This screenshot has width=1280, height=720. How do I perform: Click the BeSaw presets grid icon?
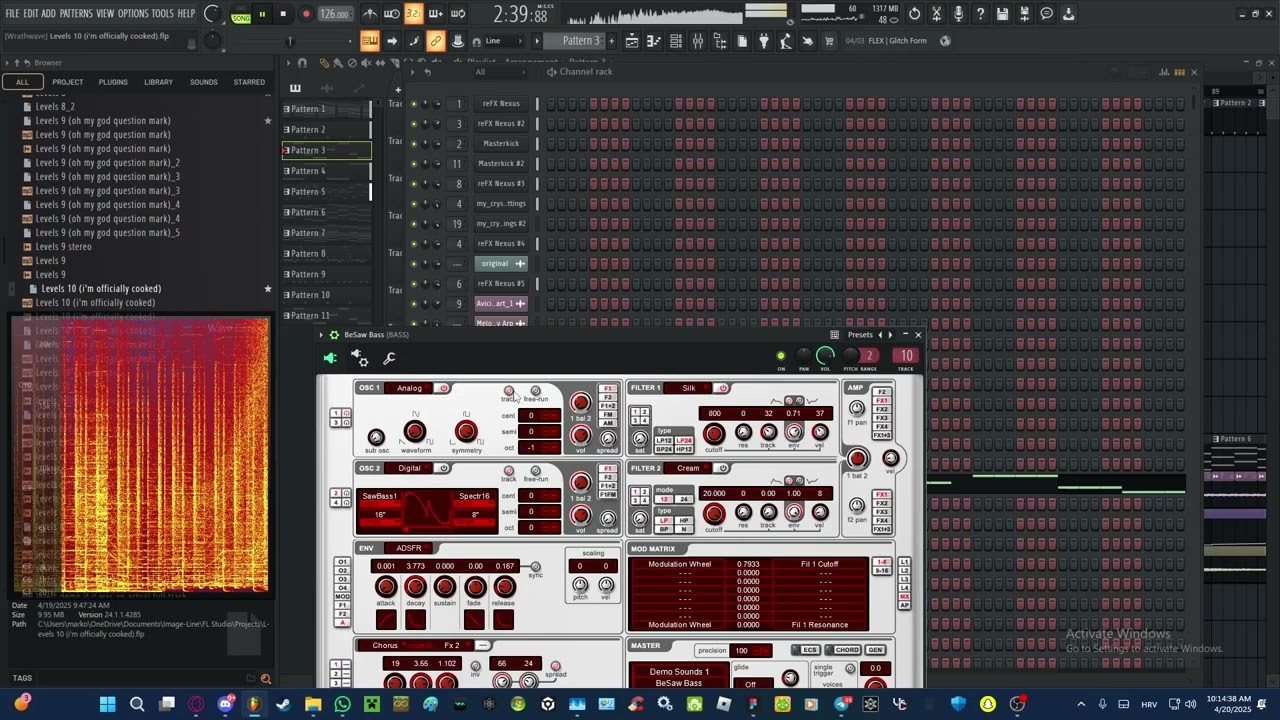pyautogui.click(x=835, y=335)
